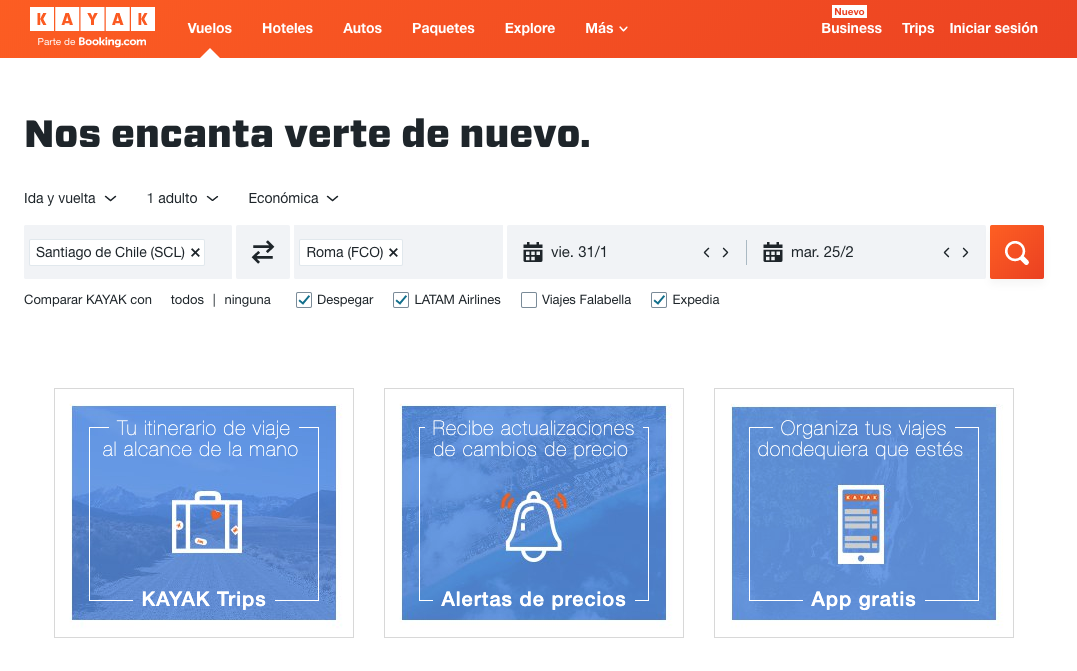Image resolution: width=1077 pixels, height=671 pixels.
Task: Open the search flights magnifying glass button
Action: [1016, 252]
